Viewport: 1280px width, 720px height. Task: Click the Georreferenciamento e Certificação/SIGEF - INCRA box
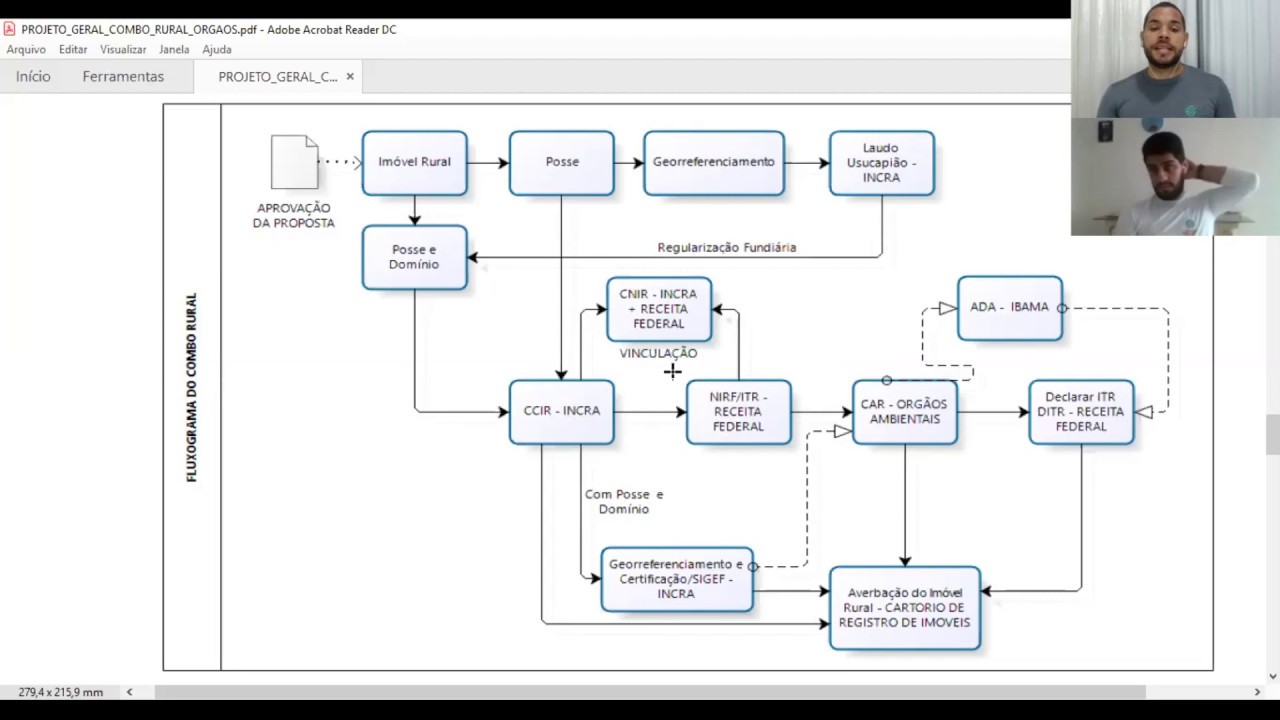(x=677, y=579)
